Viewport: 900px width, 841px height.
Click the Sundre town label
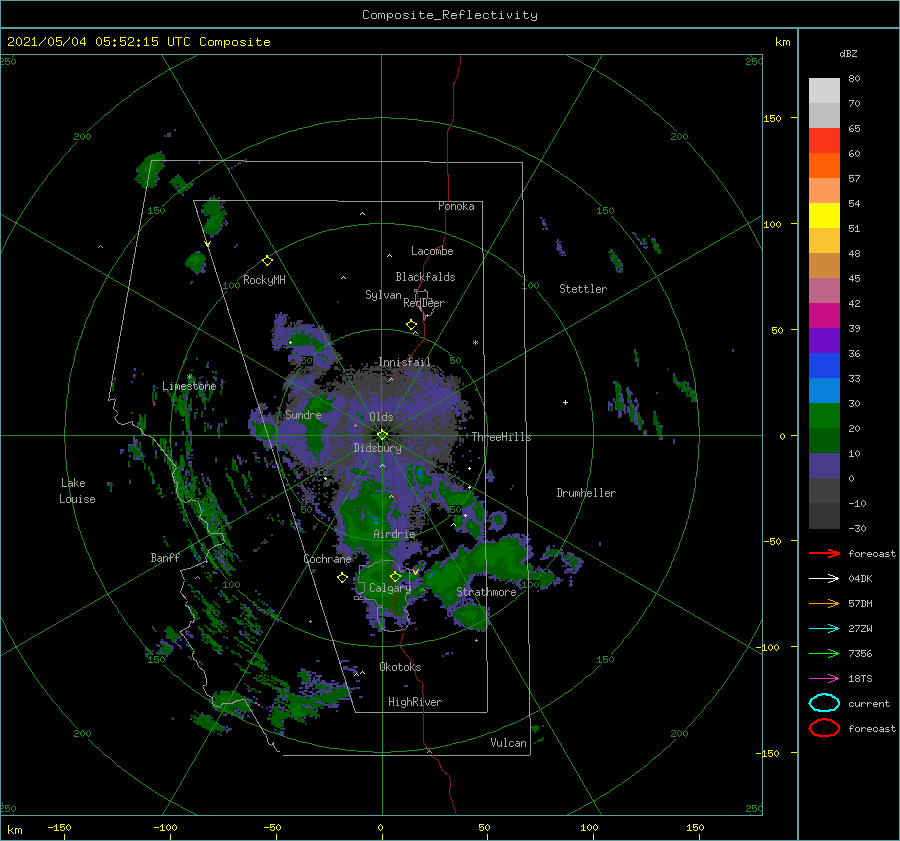[x=303, y=415]
